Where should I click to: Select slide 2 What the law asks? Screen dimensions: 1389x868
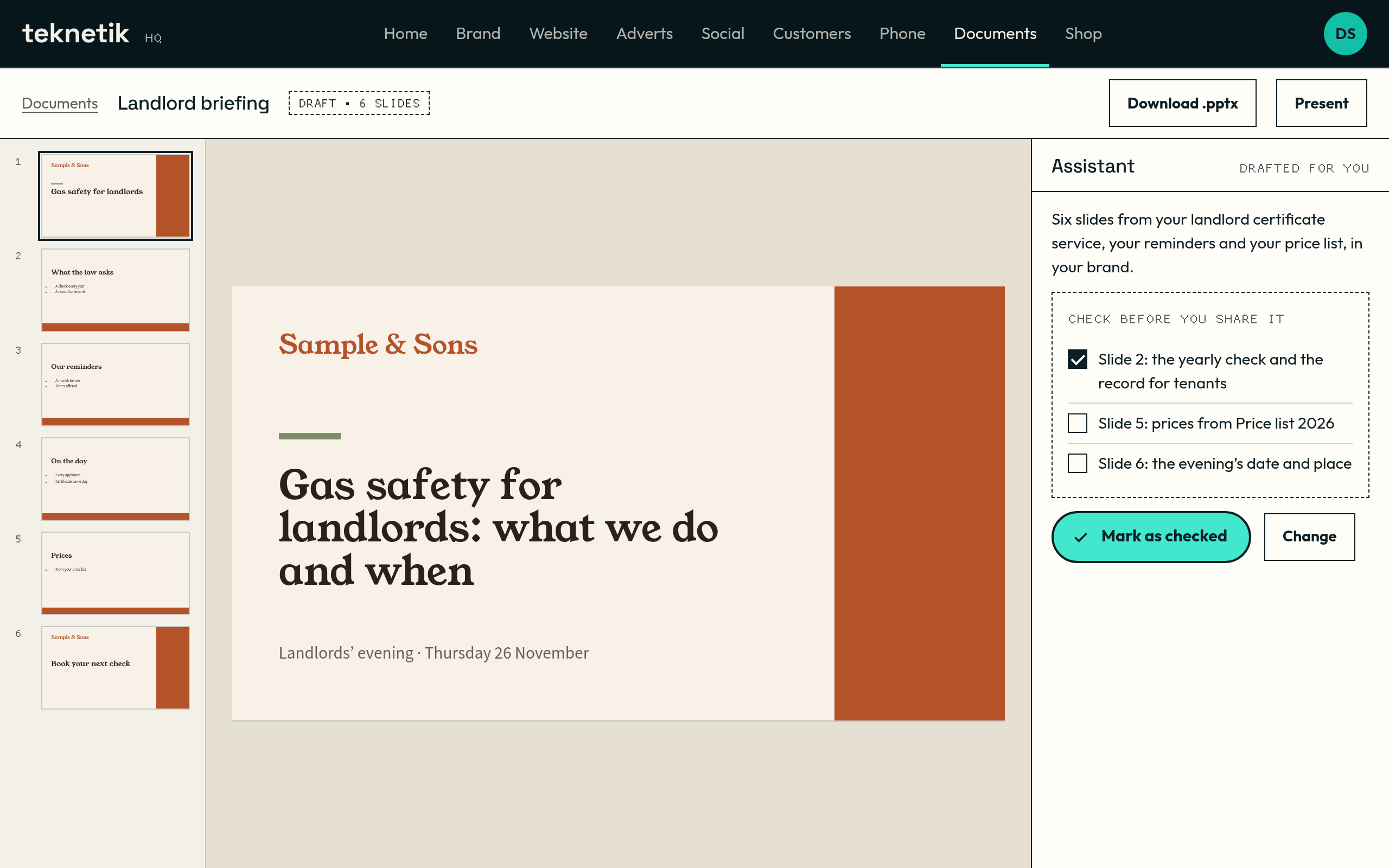click(116, 290)
